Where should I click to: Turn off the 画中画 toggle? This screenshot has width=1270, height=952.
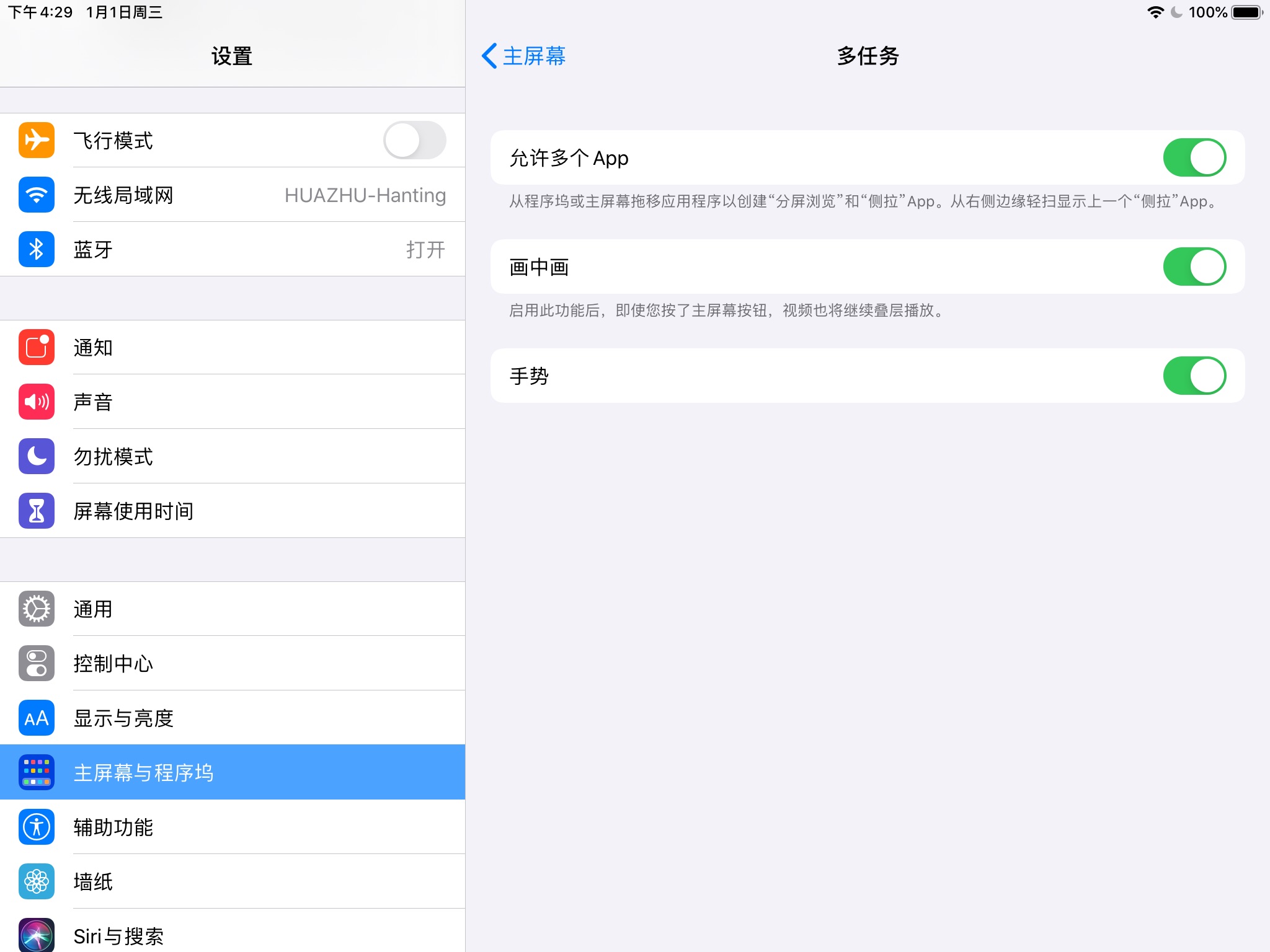(1194, 266)
